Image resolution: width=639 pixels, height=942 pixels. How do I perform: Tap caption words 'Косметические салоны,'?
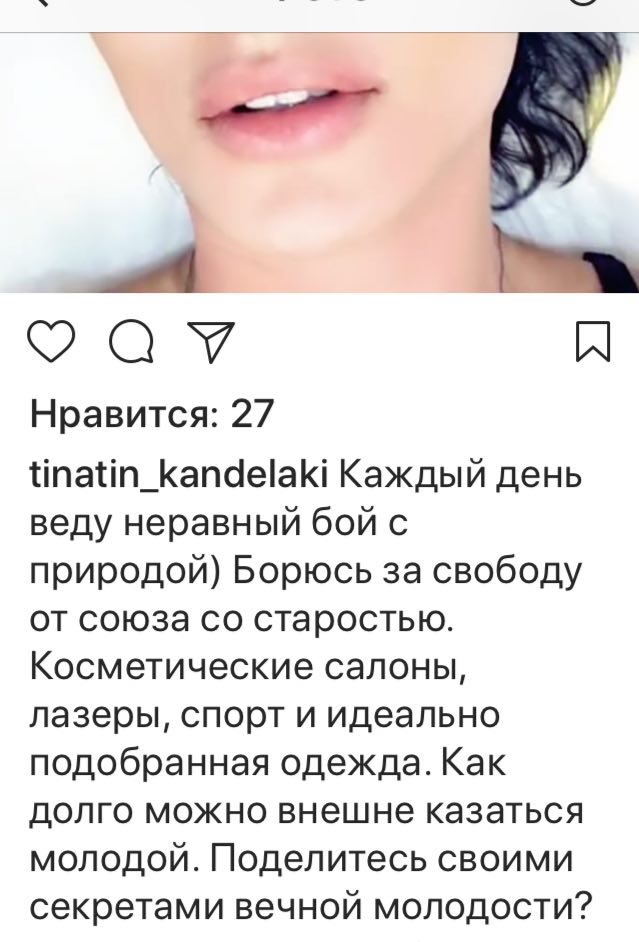coord(249,669)
